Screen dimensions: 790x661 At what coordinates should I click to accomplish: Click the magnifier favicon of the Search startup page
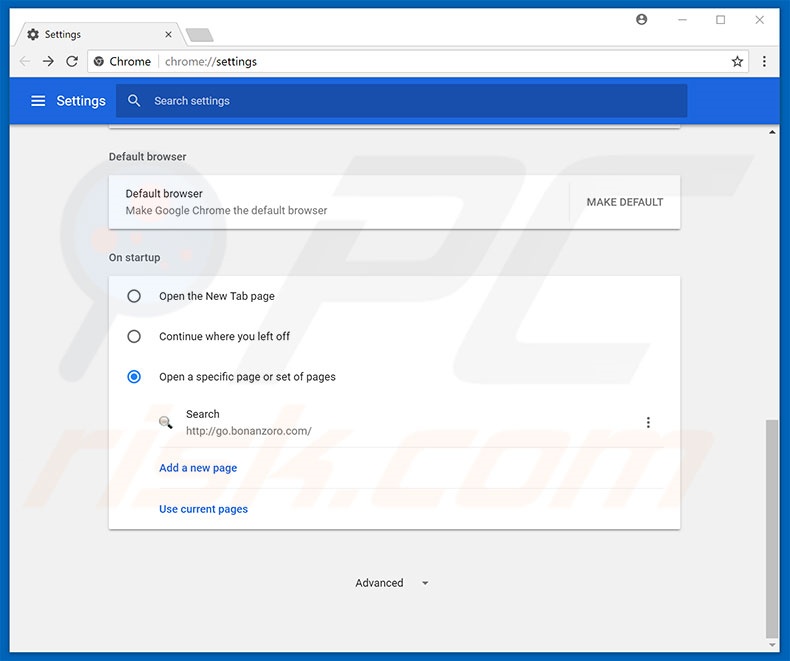(x=166, y=422)
